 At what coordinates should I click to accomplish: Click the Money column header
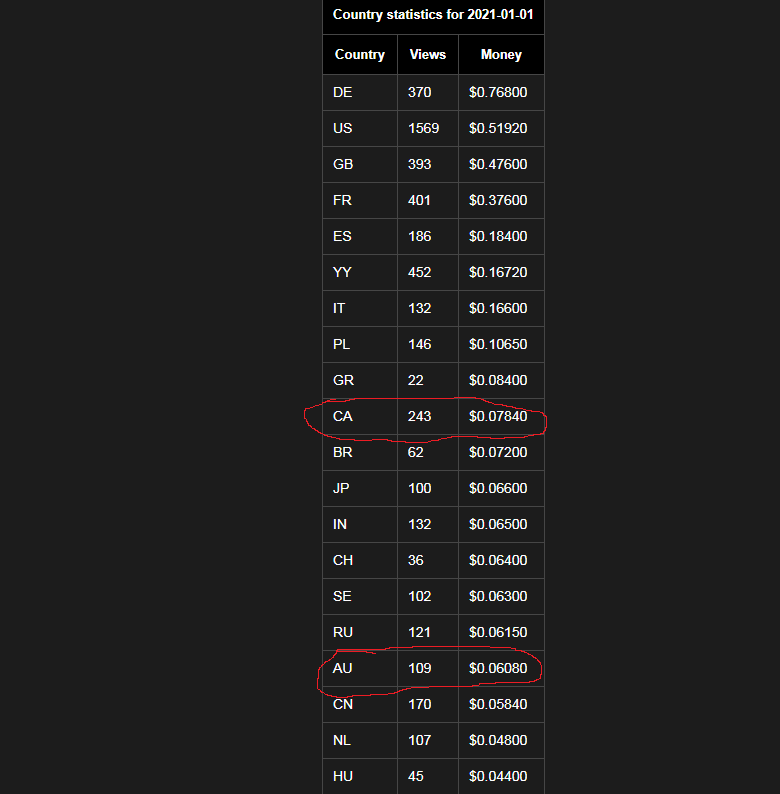(501, 55)
